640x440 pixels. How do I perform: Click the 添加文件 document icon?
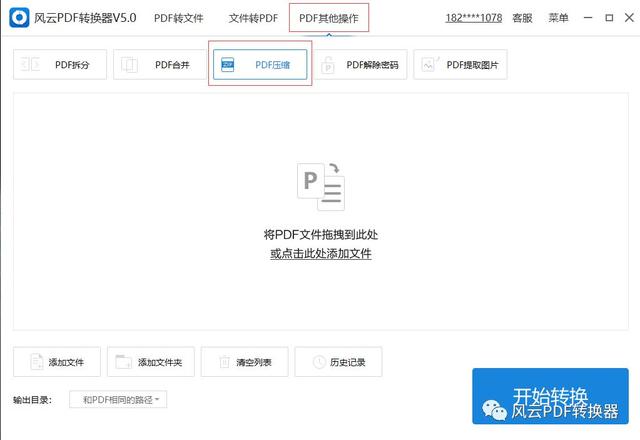pos(37,362)
